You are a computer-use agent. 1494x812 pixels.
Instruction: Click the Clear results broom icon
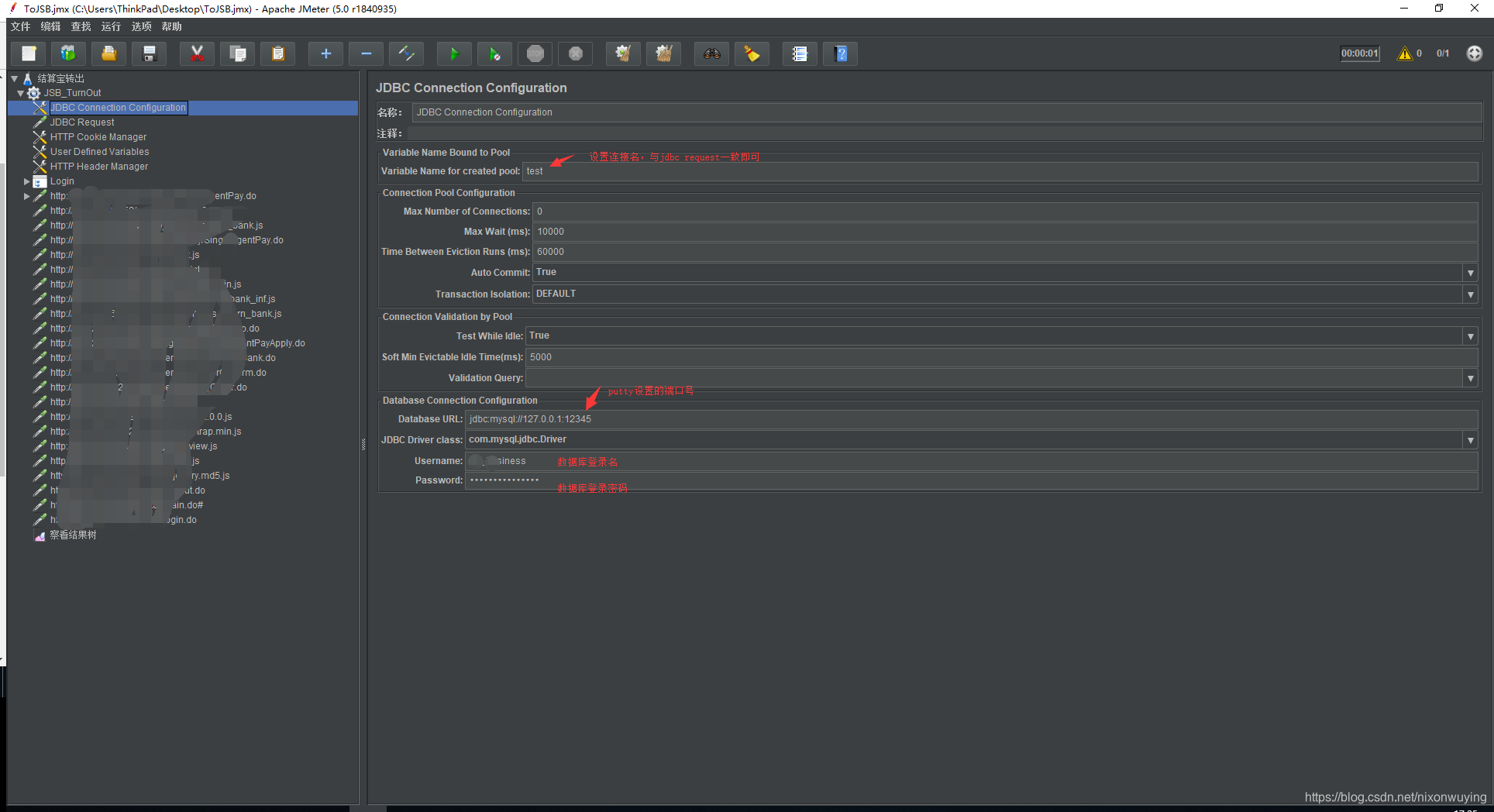(x=623, y=53)
